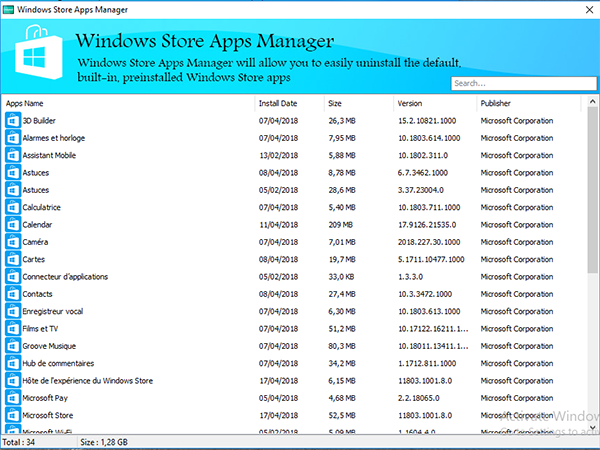600x450 pixels.
Task: Click the Total : 34 status entry
Action: 19,442
